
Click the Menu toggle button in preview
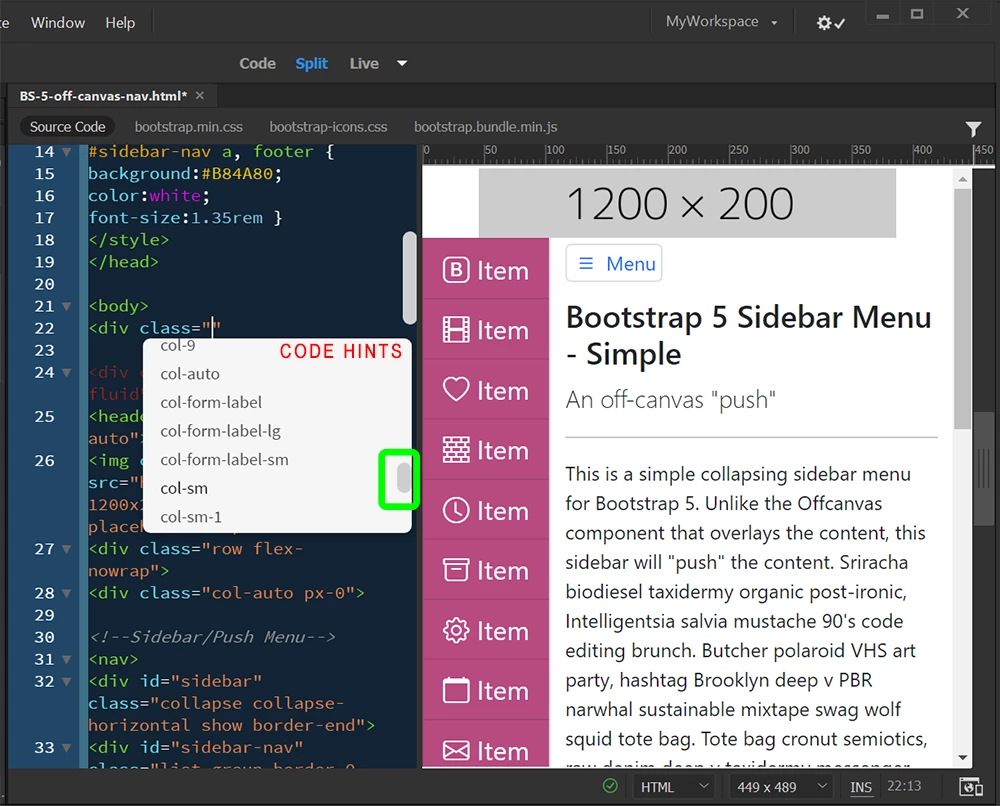click(x=614, y=263)
